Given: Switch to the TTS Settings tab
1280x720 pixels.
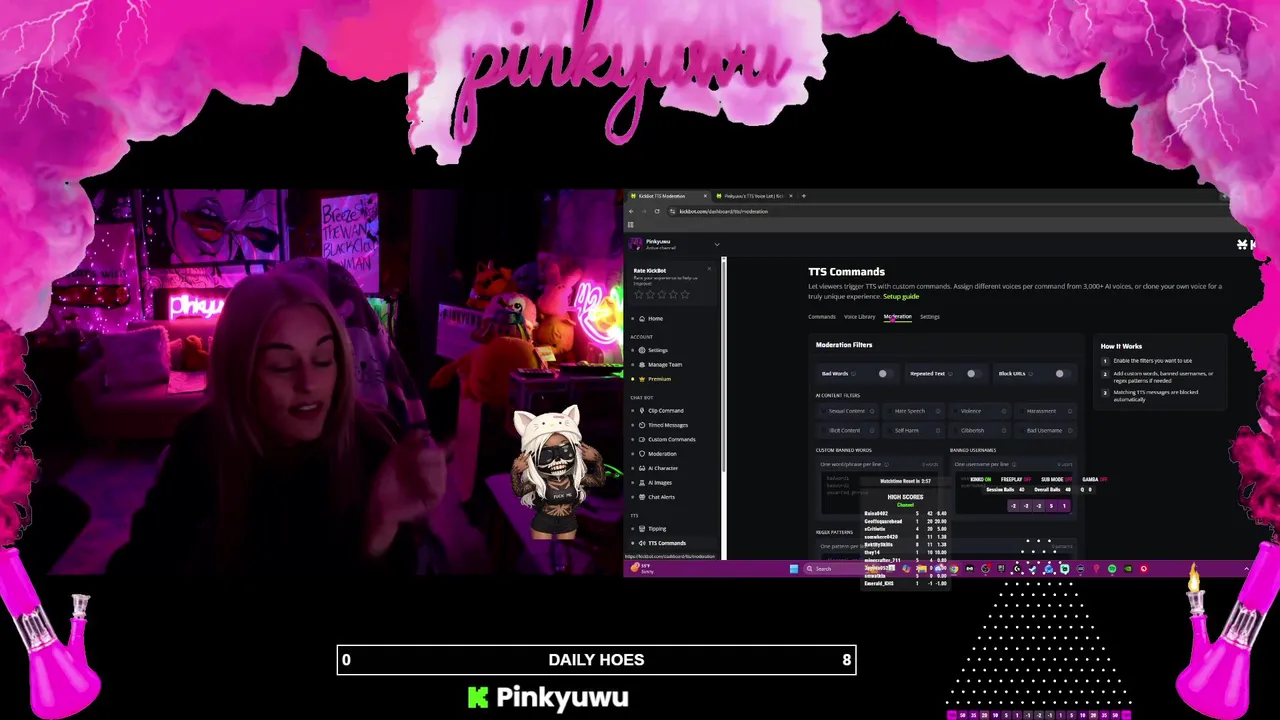Looking at the screenshot, I should [x=929, y=317].
